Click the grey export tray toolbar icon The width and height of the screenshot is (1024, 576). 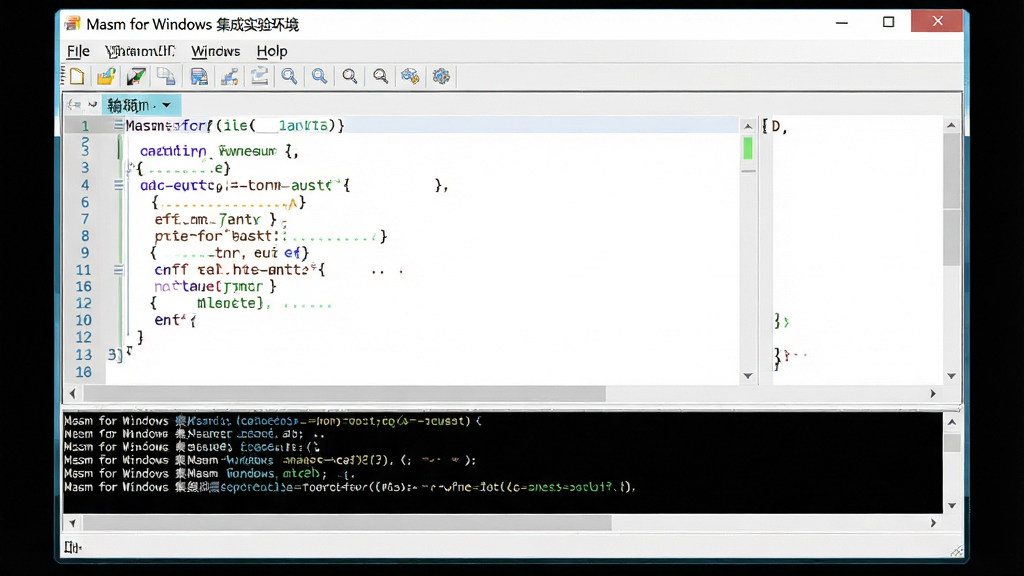tap(259, 76)
